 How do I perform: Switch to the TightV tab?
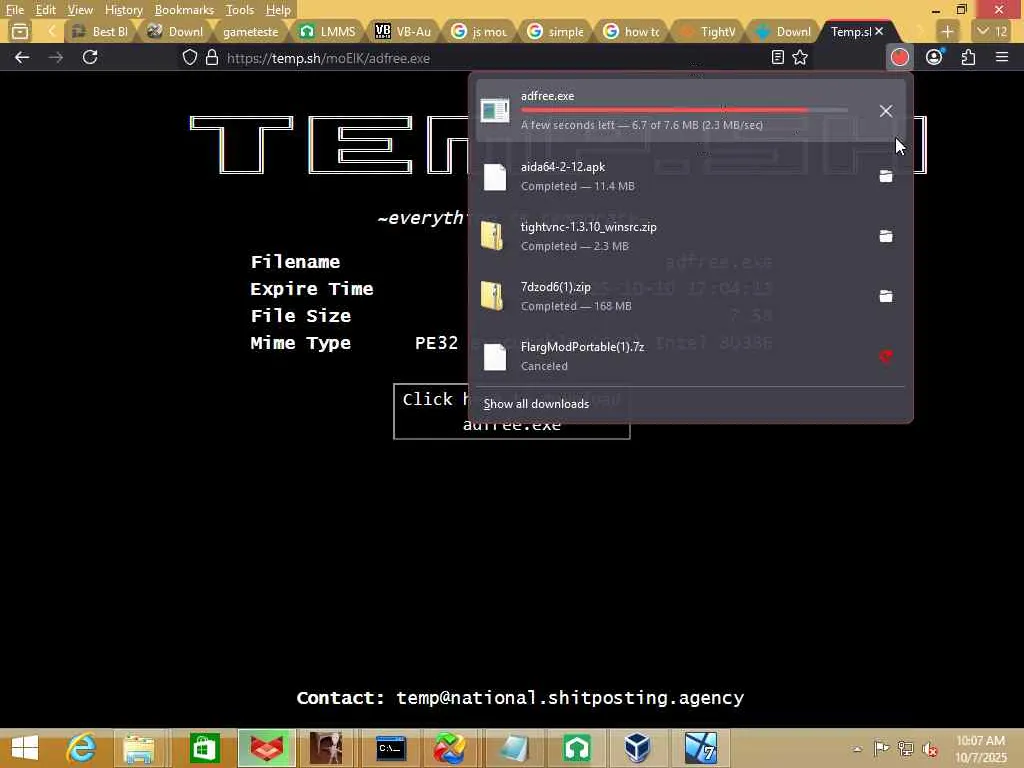(x=707, y=31)
